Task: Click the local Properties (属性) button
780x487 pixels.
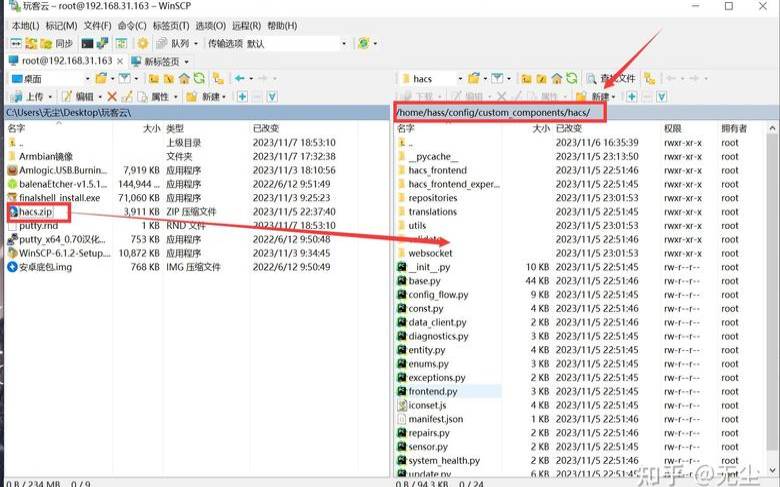Action: [154, 97]
